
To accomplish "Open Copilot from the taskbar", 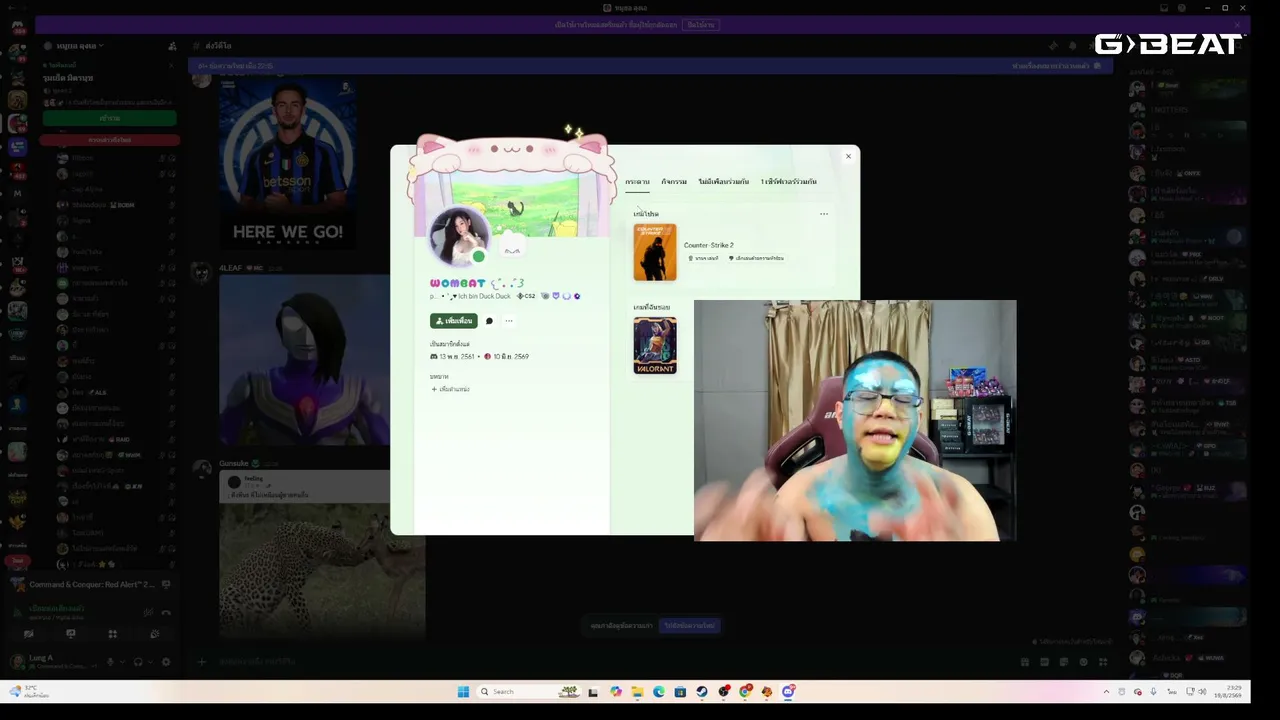I will (x=616, y=692).
